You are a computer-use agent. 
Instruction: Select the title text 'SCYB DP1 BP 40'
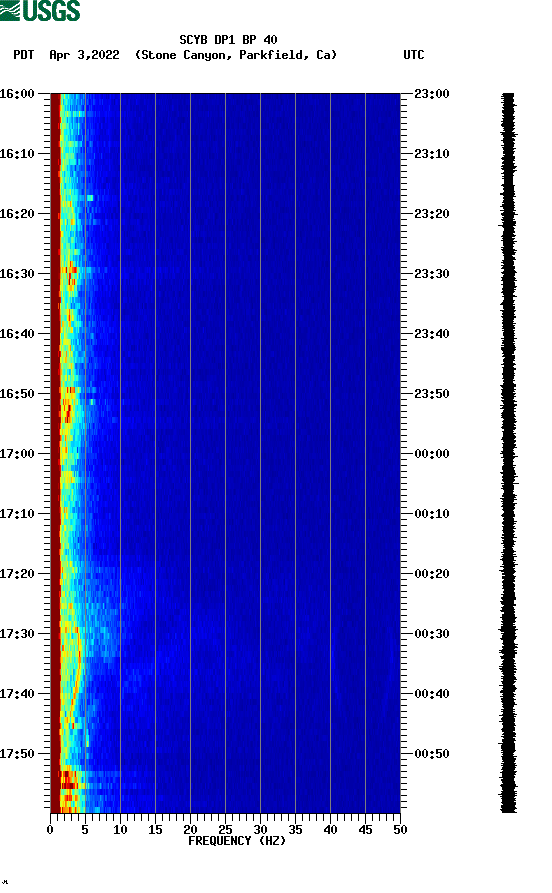point(228,40)
